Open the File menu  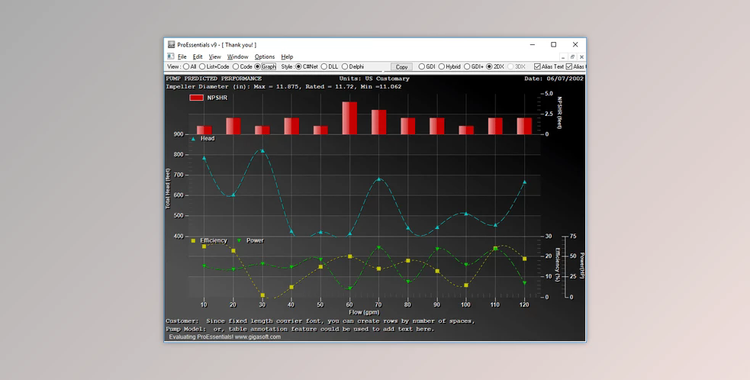coord(182,56)
